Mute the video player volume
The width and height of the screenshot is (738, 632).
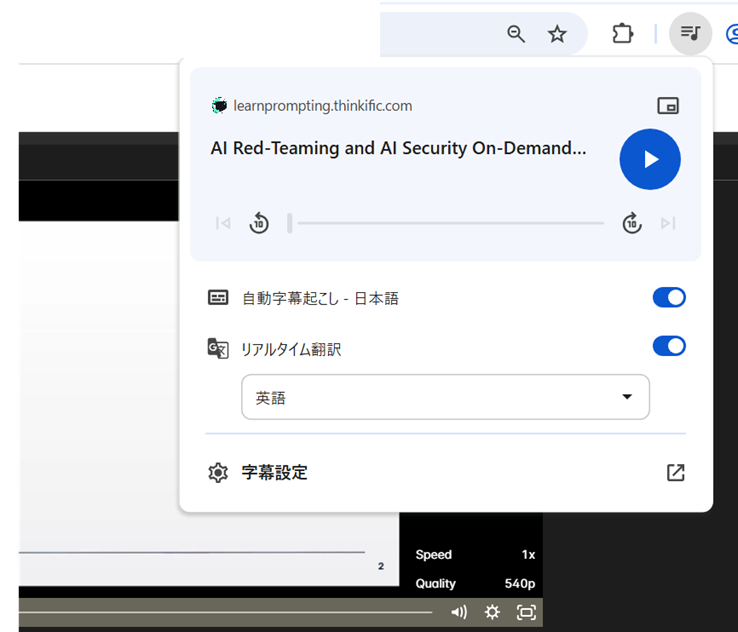(x=459, y=612)
